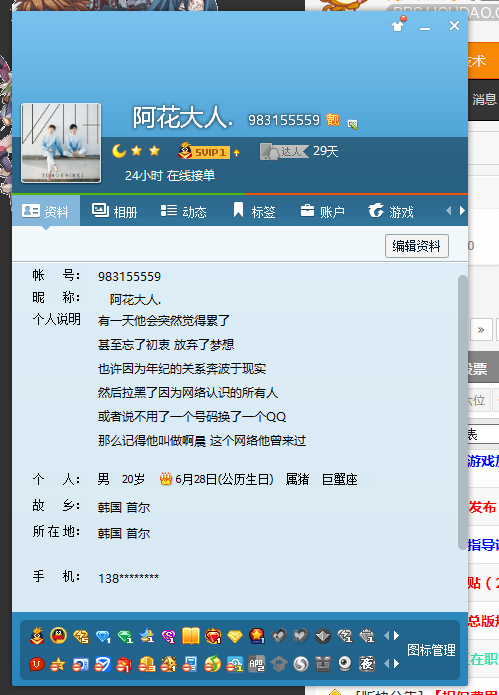Click red 发布 link in background window

click(482, 507)
